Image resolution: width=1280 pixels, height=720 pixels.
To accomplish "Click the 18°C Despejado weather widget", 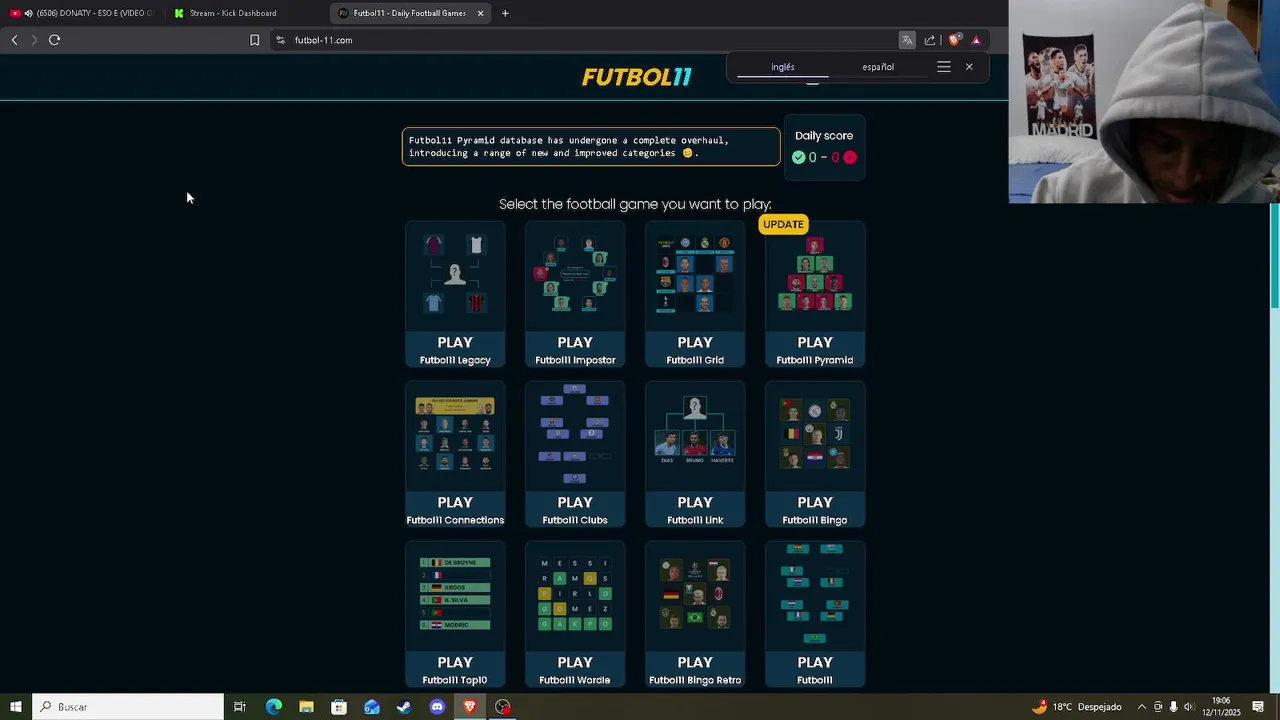I will (x=1077, y=707).
